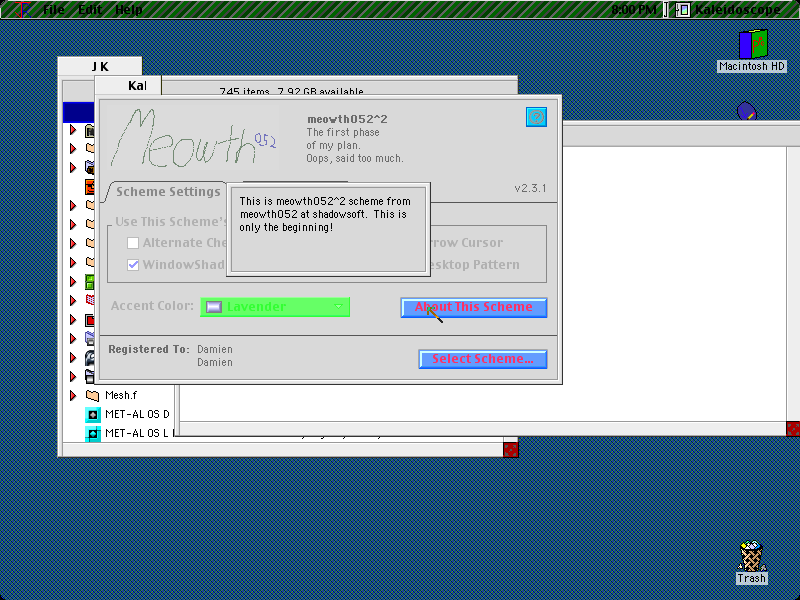Click the Kal window title tab
The height and width of the screenshot is (600, 800).
pos(129,85)
